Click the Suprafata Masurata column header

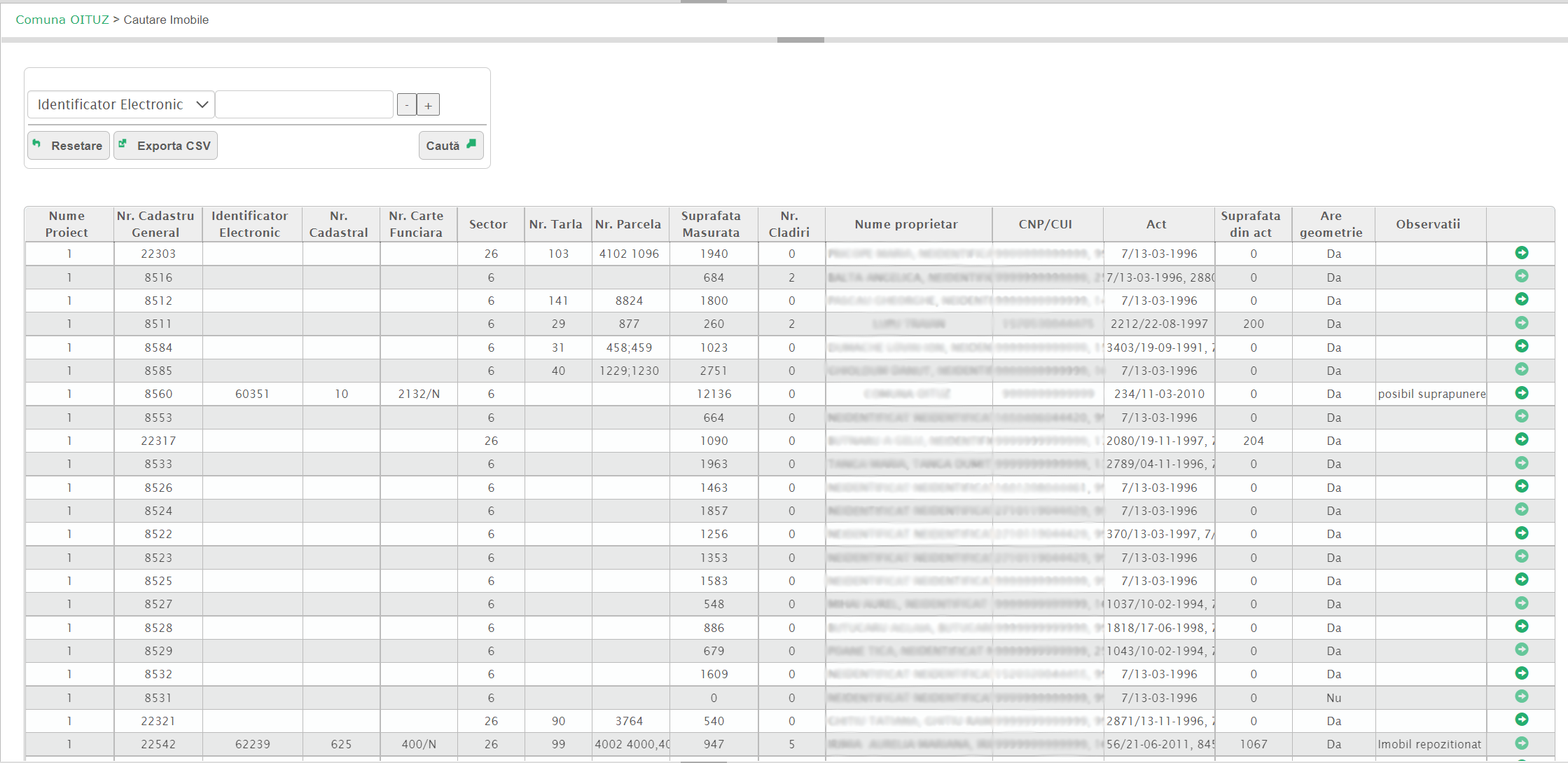coord(710,224)
